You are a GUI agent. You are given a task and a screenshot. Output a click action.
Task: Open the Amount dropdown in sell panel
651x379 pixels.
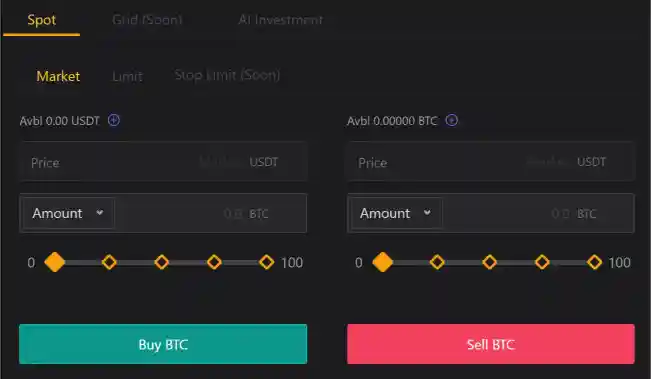point(396,213)
